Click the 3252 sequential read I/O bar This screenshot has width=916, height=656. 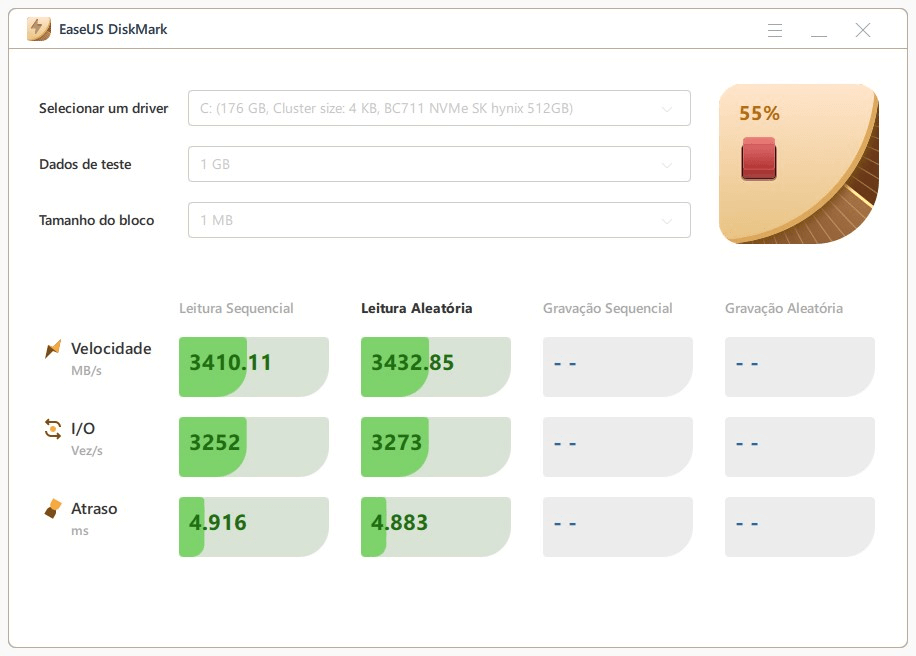(254, 447)
